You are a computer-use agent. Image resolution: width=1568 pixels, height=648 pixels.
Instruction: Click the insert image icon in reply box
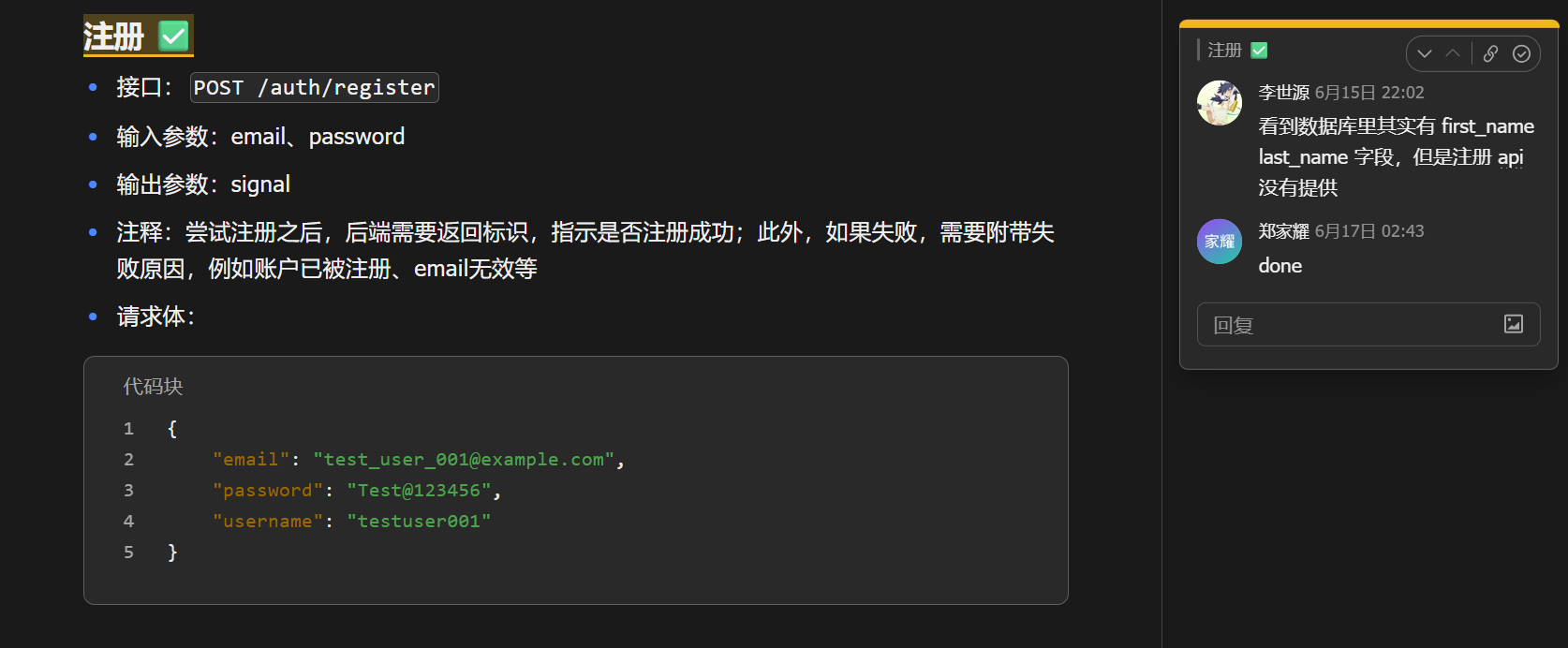tap(1514, 324)
